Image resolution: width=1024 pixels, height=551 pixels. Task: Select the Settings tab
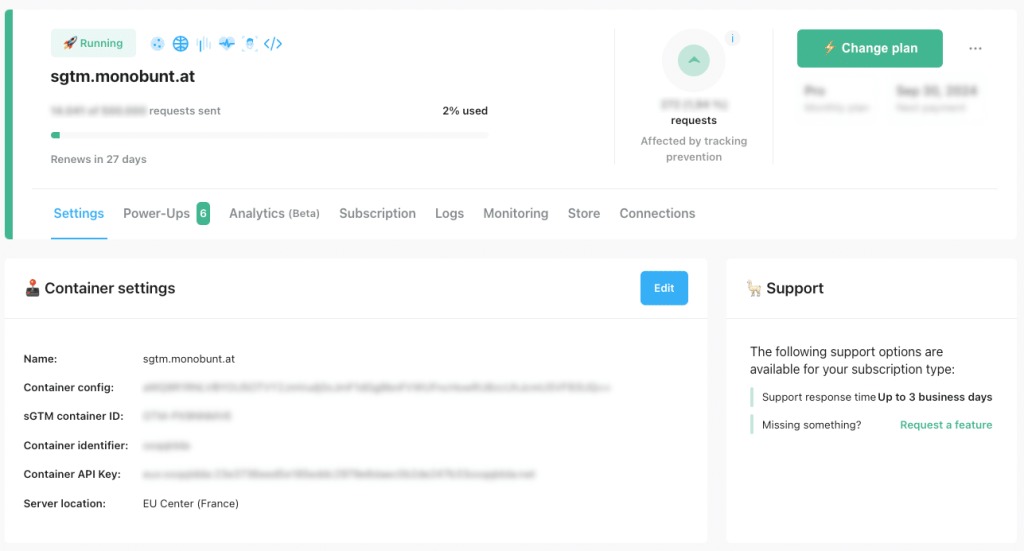[x=79, y=213]
